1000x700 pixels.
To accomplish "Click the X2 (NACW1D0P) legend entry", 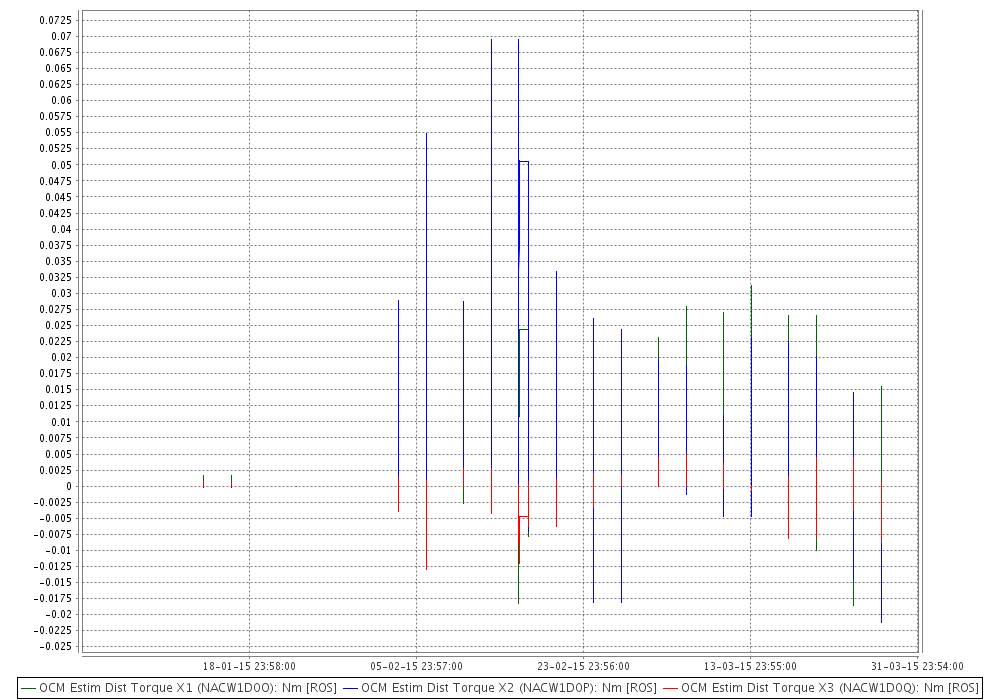I will click(500, 688).
